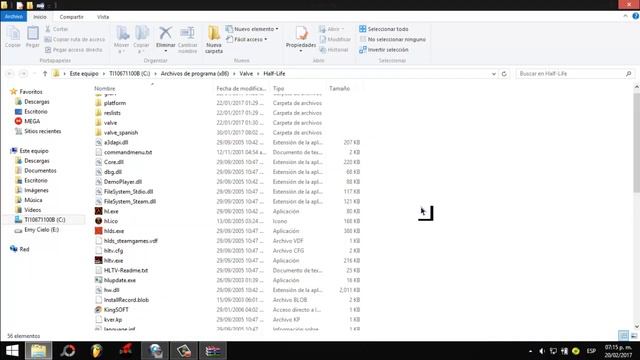This screenshot has height=360, width=640.
Task: Click the Valve breadcrumb in address bar
Action: (x=246, y=73)
